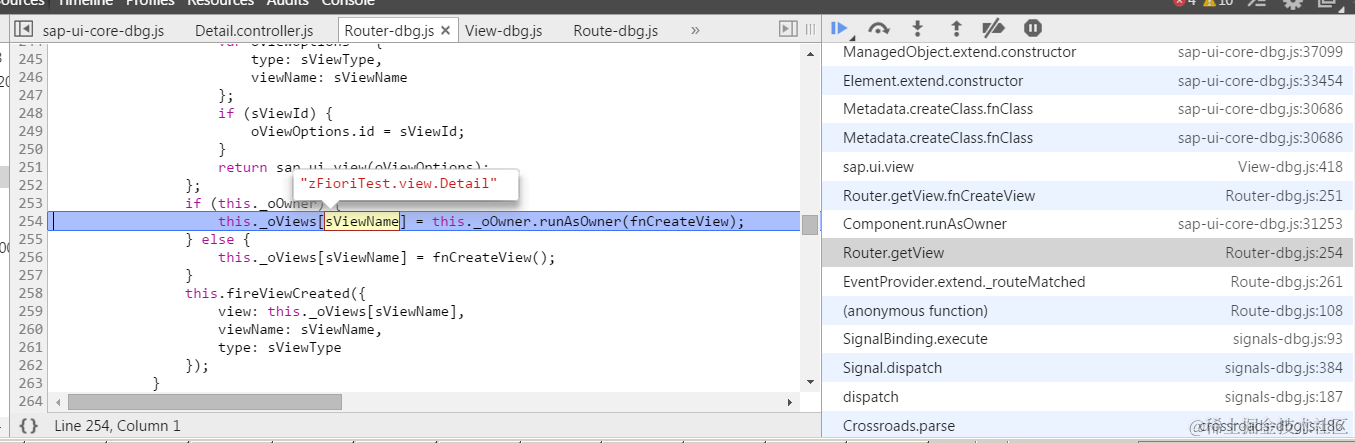1355x443 pixels.
Task: Select Component.runAsOwner call frame
Action: coord(1088,224)
